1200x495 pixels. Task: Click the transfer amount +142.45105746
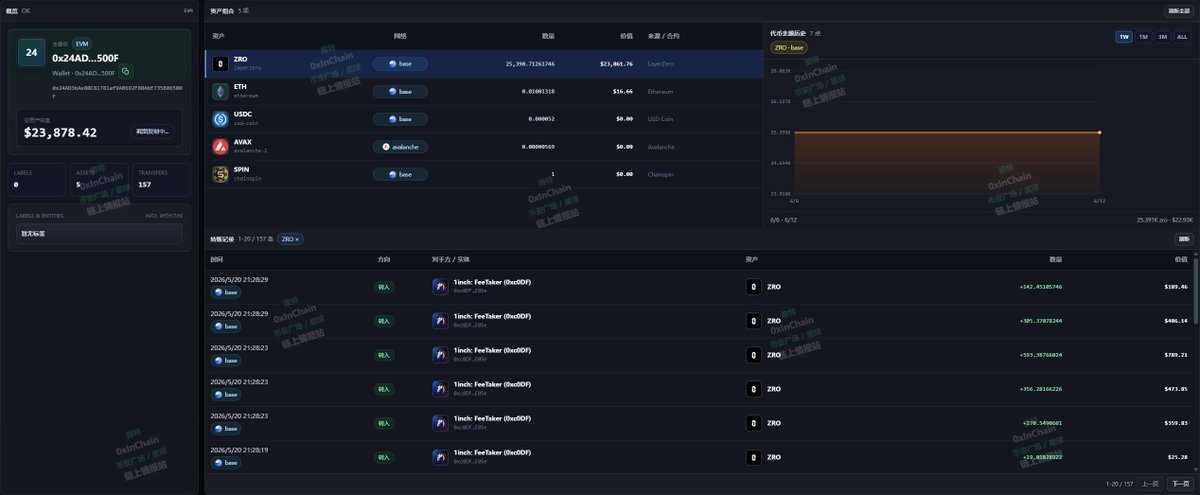click(1041, 287)
